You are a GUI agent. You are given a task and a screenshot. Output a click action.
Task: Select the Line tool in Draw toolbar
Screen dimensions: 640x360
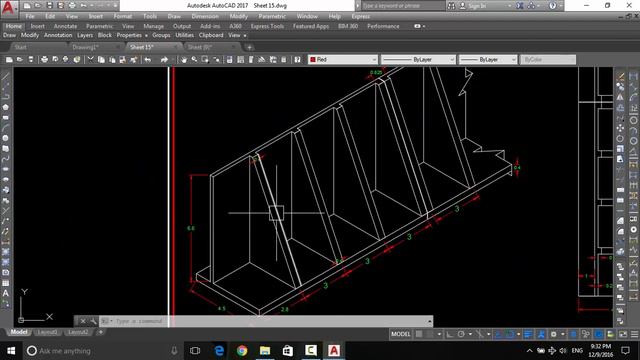click(x=5, y=76)
